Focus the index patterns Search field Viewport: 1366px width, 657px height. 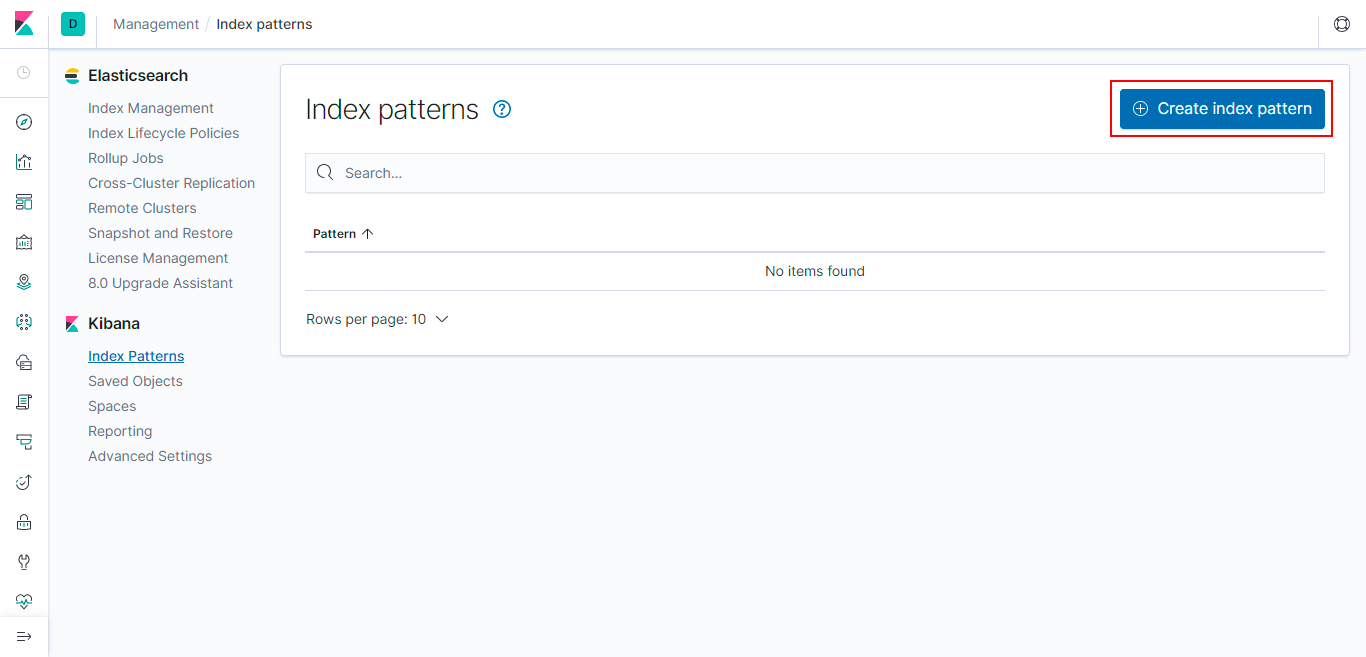[815, 173]
